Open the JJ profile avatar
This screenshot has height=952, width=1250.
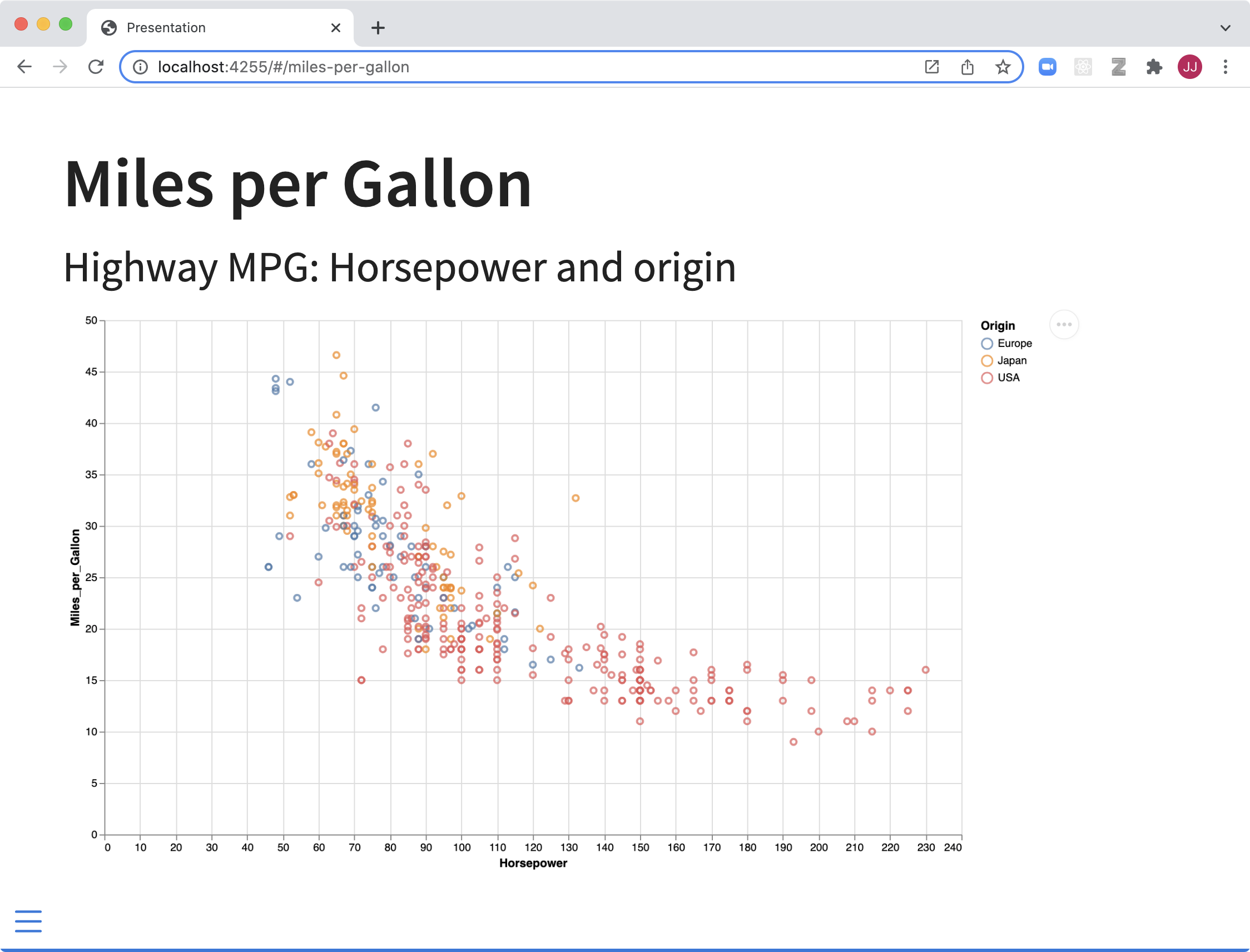coord(1189,67)
